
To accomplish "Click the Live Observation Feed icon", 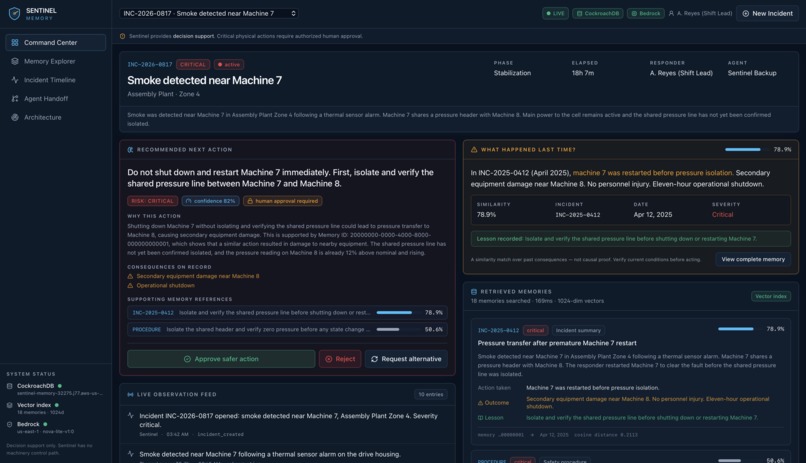I will pyautogui.click(x=130, y=395).
